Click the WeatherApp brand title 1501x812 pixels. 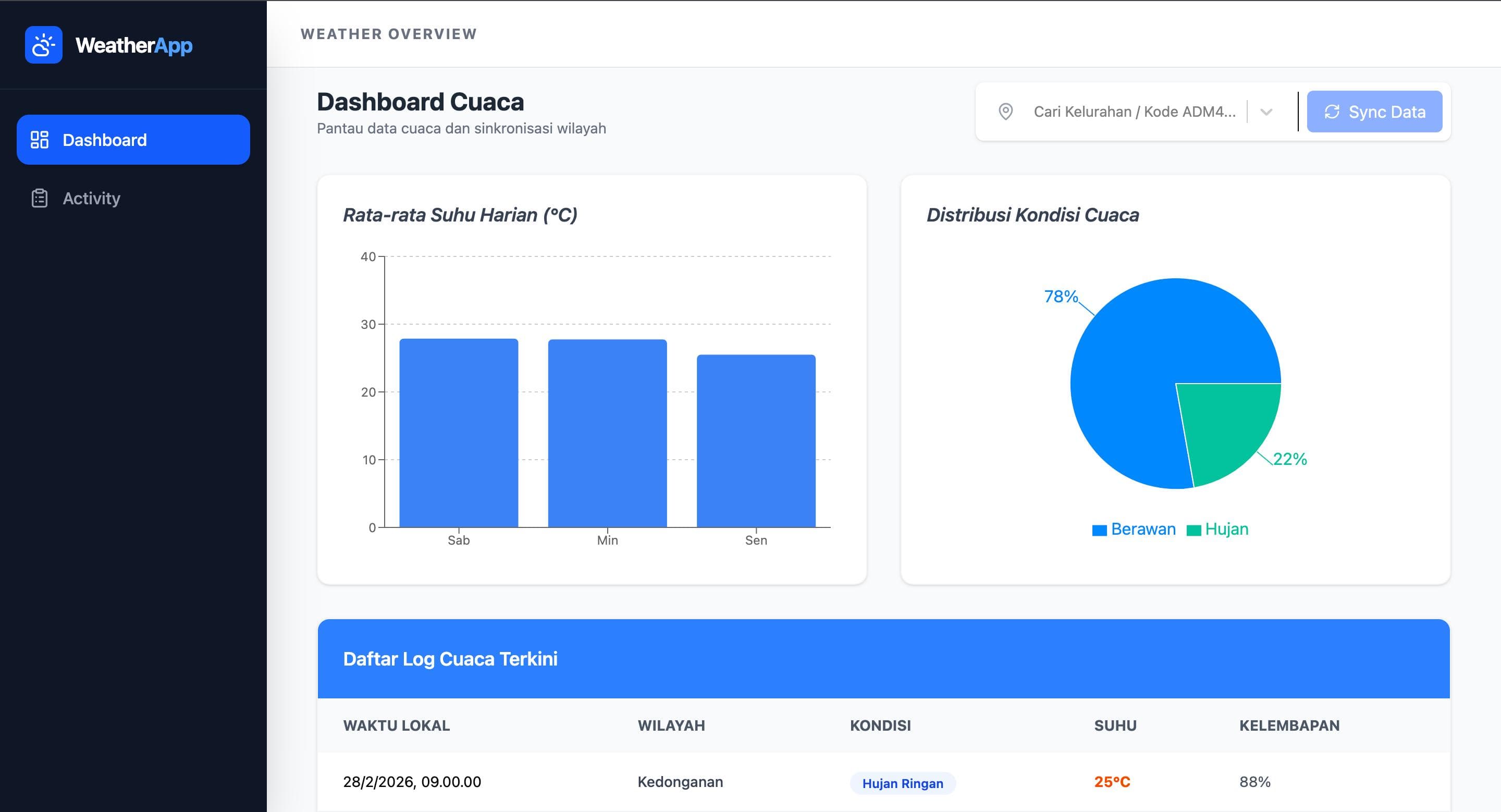coord(134,45)
